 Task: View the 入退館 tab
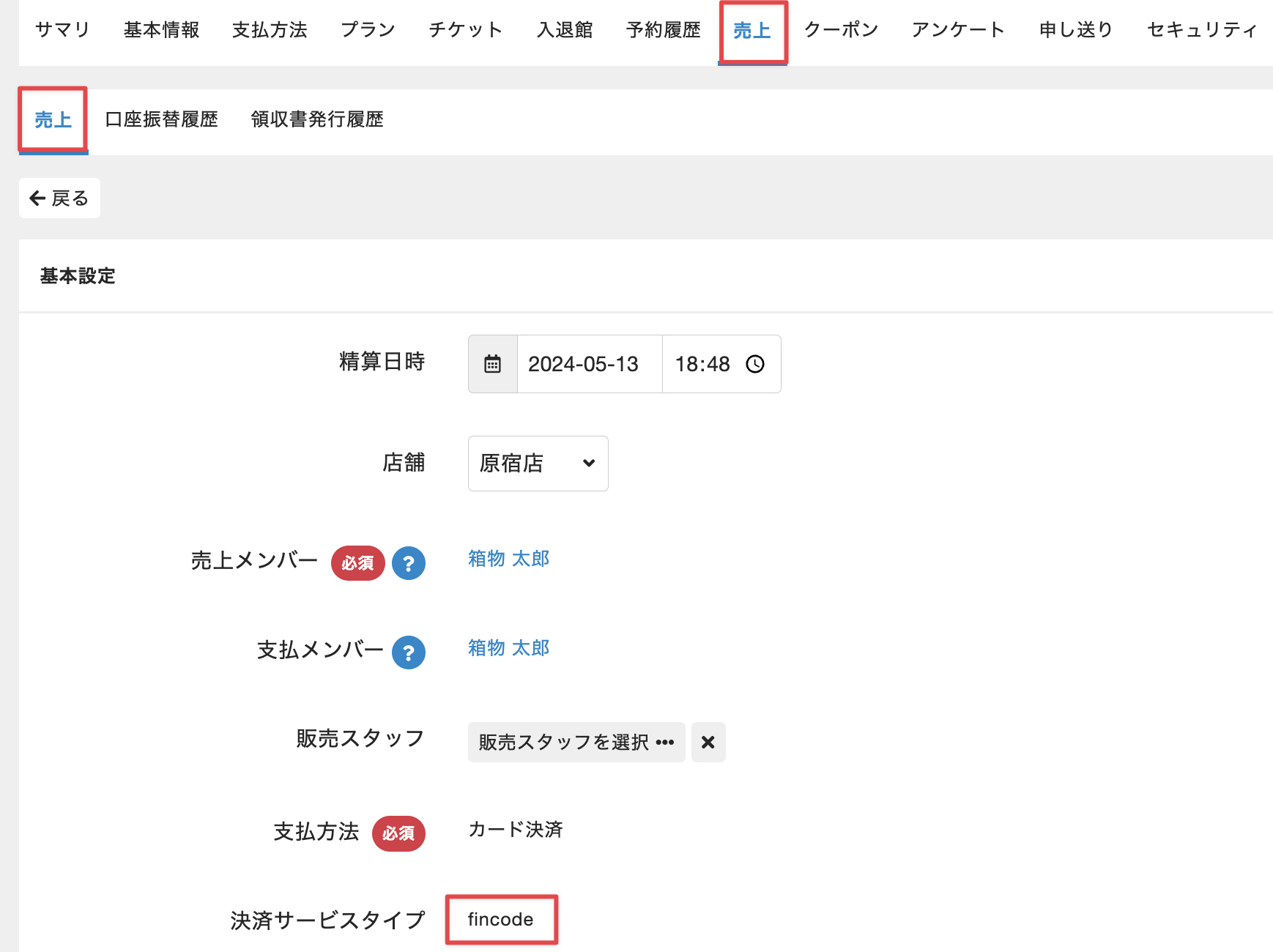point(565,30)
